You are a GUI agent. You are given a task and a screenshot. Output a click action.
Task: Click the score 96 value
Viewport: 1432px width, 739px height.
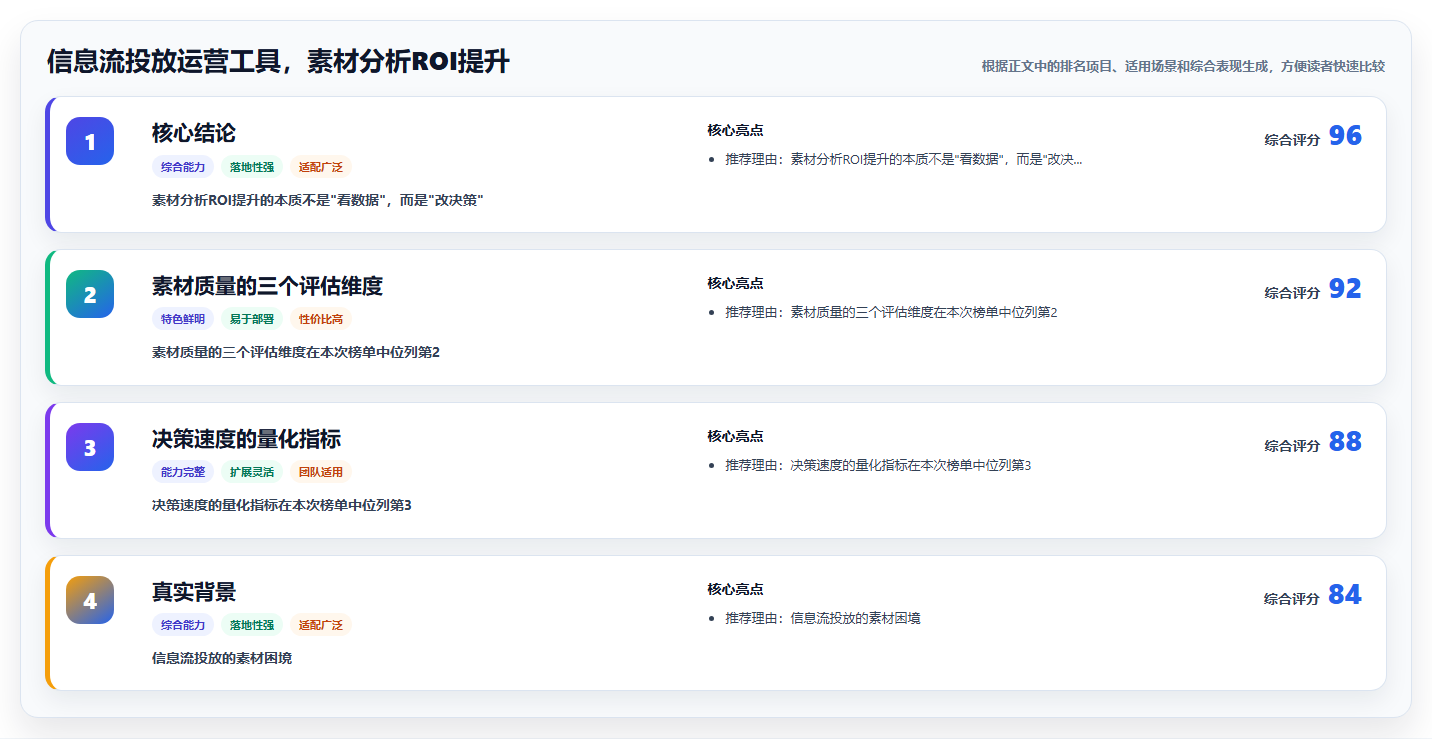[x=1345, y=136]
